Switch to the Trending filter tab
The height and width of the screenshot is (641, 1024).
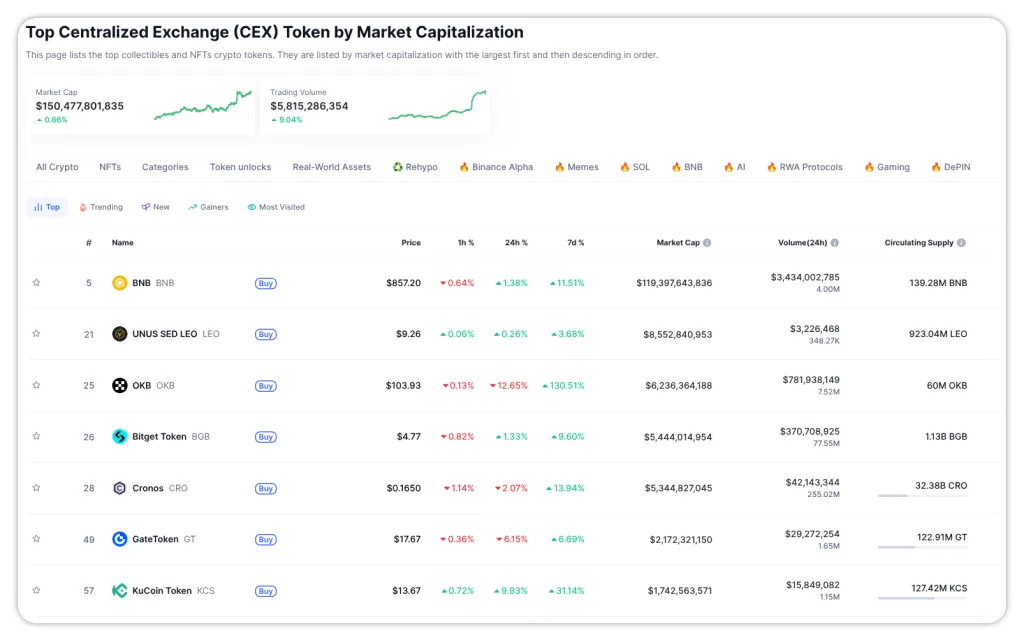[100, 207]
